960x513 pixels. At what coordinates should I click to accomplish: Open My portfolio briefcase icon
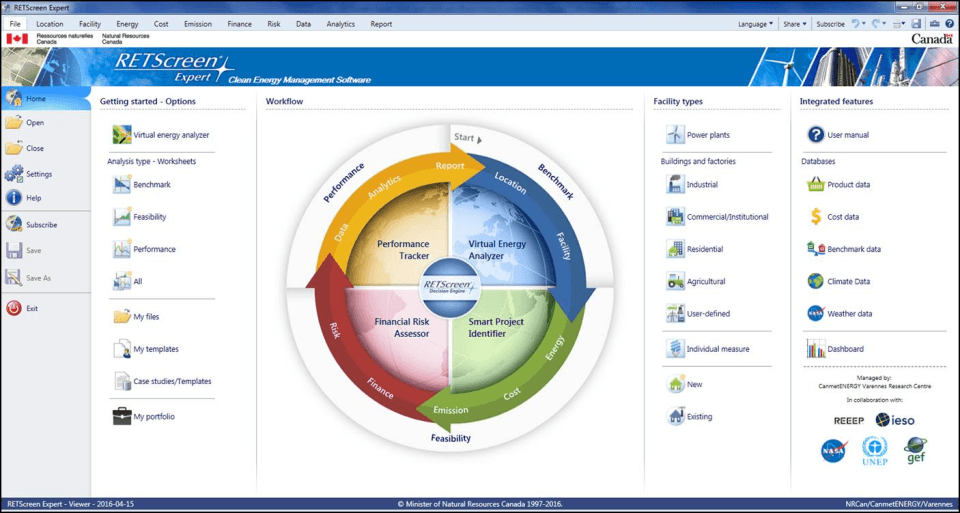coord(122,416)
